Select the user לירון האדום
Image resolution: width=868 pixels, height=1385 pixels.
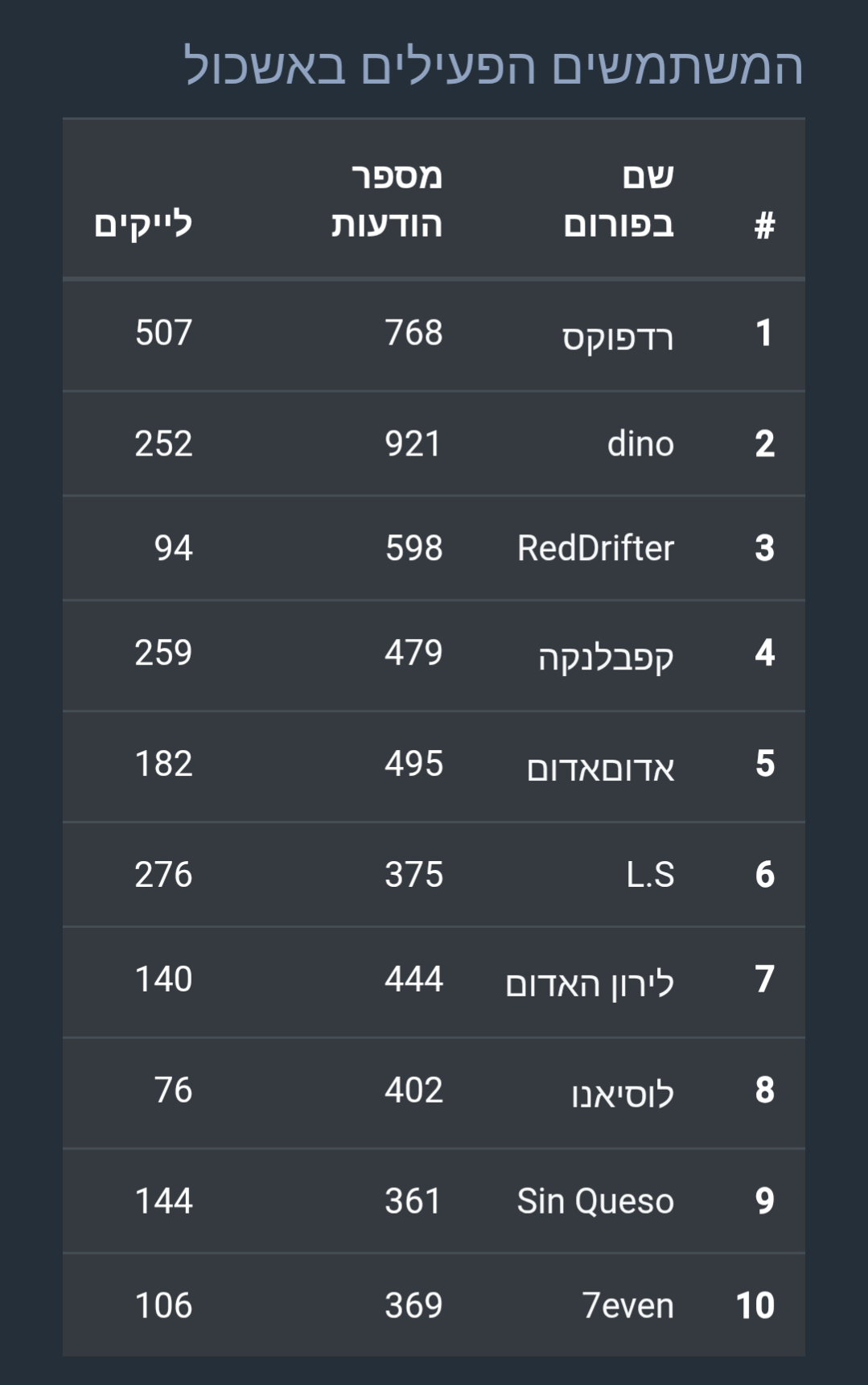click(x=590, y=982)
